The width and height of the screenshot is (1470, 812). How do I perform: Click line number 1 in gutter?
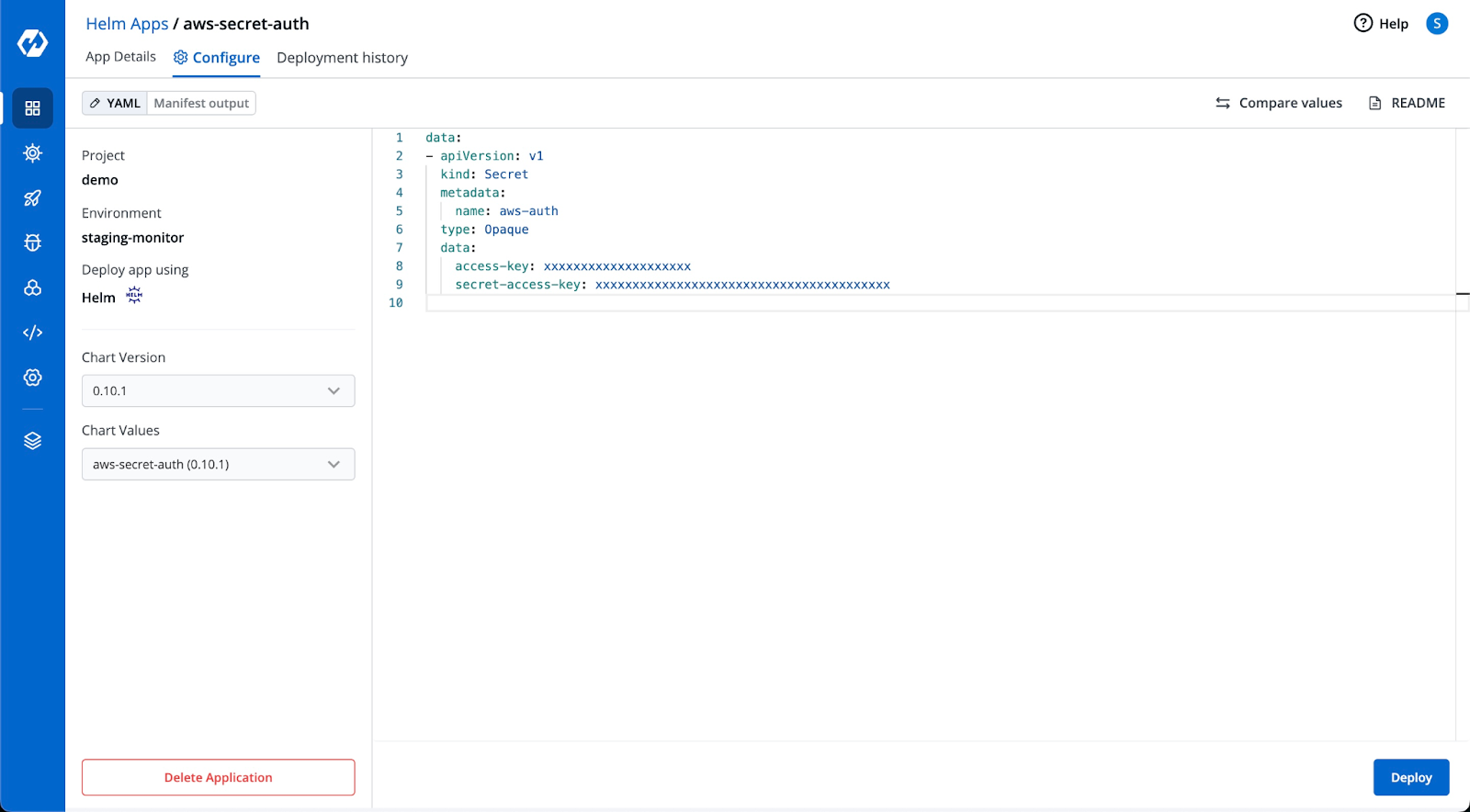pos(399,138)
